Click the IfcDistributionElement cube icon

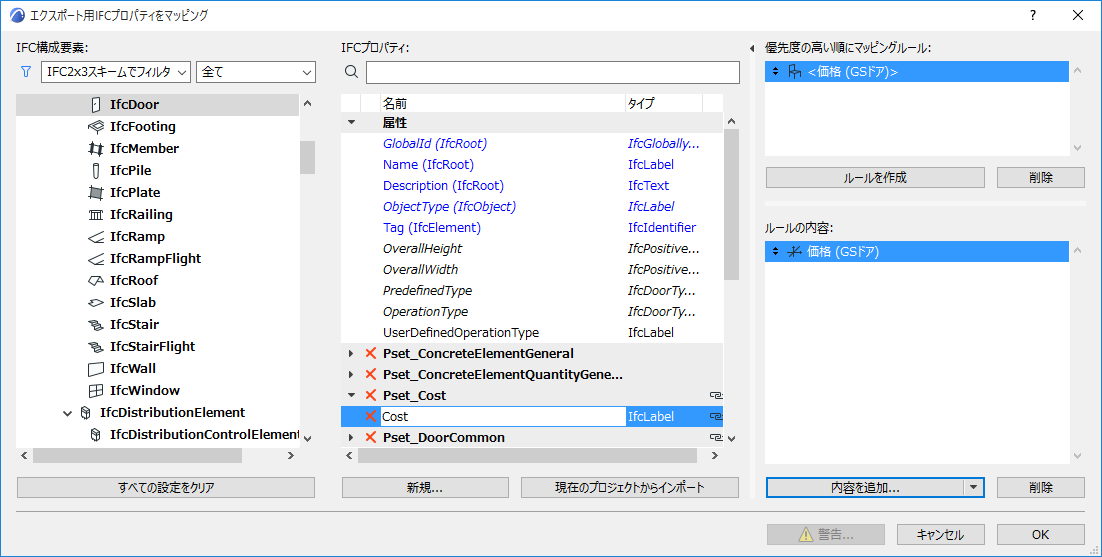point(86,413)
